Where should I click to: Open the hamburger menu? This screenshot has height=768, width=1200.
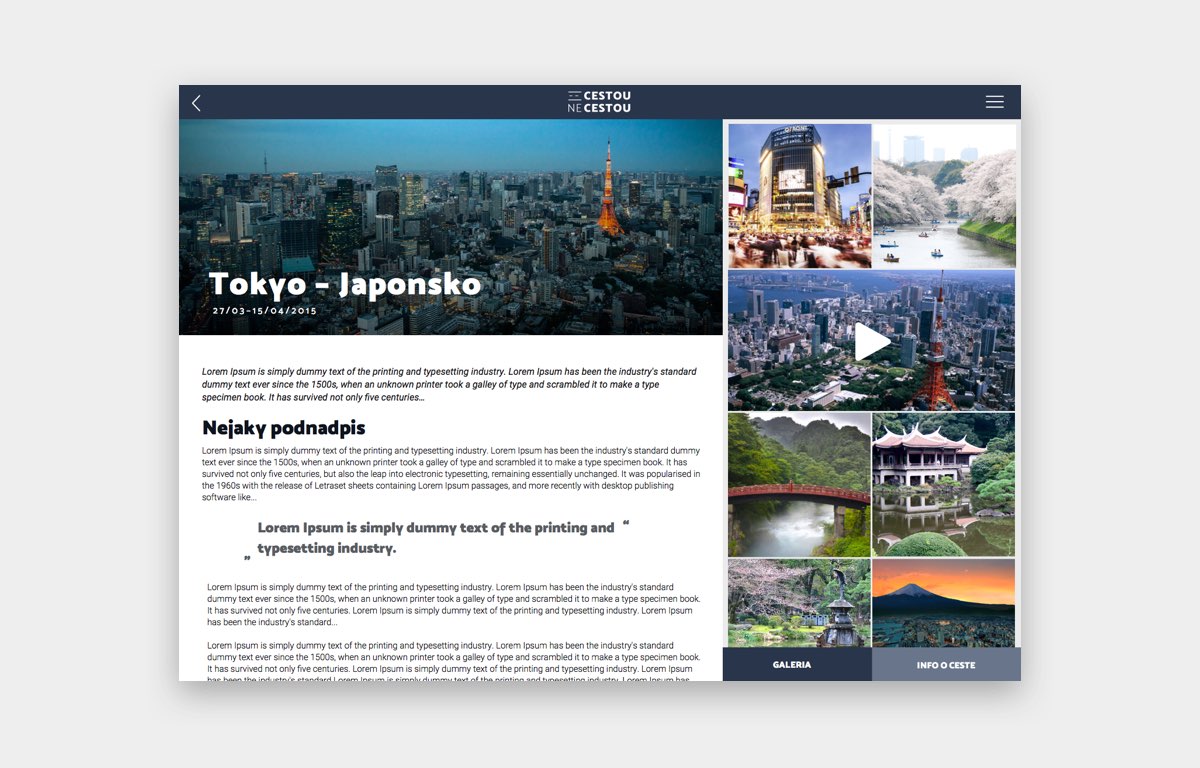click(x=994, y=102)
